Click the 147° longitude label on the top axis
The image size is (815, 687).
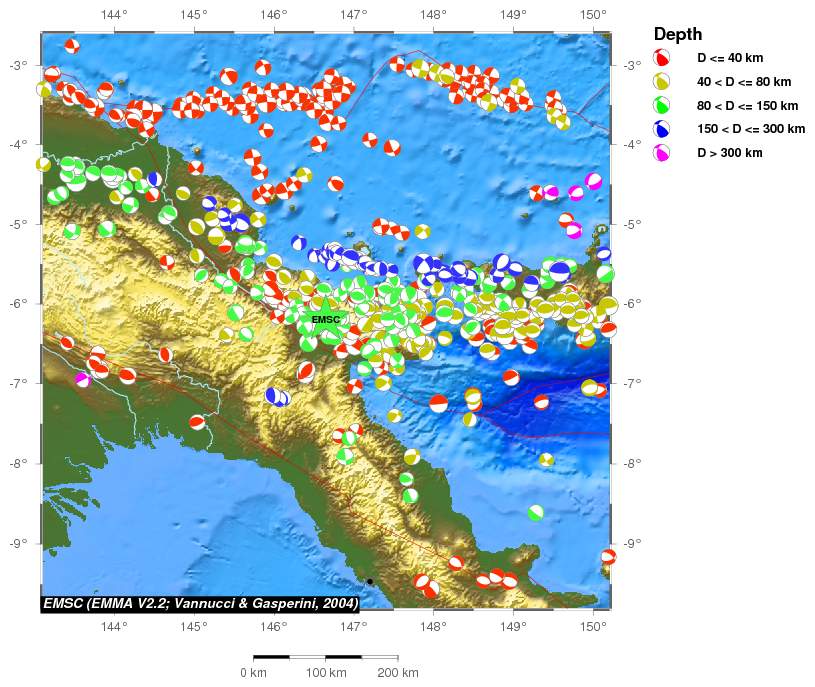(353, 15)
